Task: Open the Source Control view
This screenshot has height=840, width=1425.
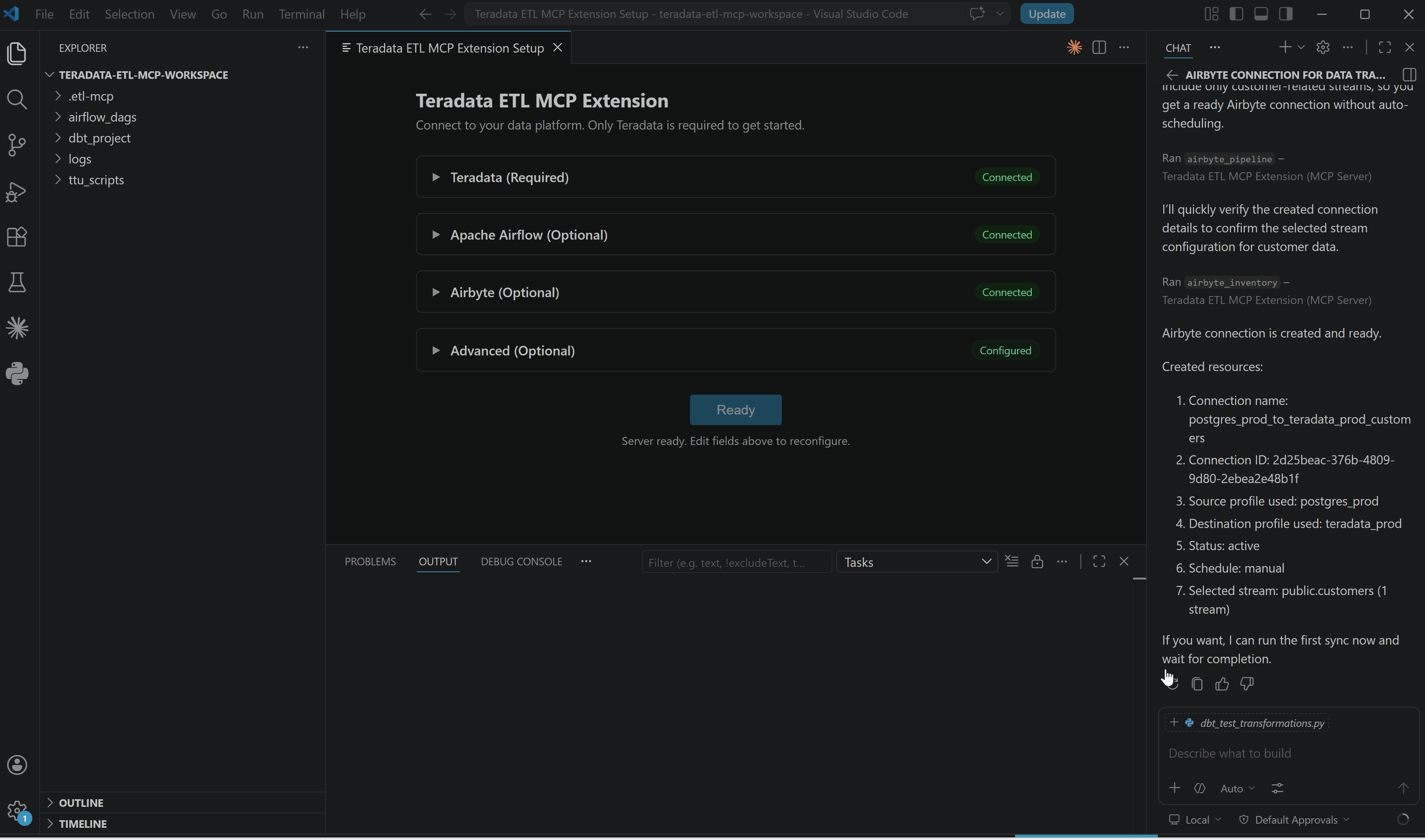Action: pyautogui.click(x=17, y=146)
